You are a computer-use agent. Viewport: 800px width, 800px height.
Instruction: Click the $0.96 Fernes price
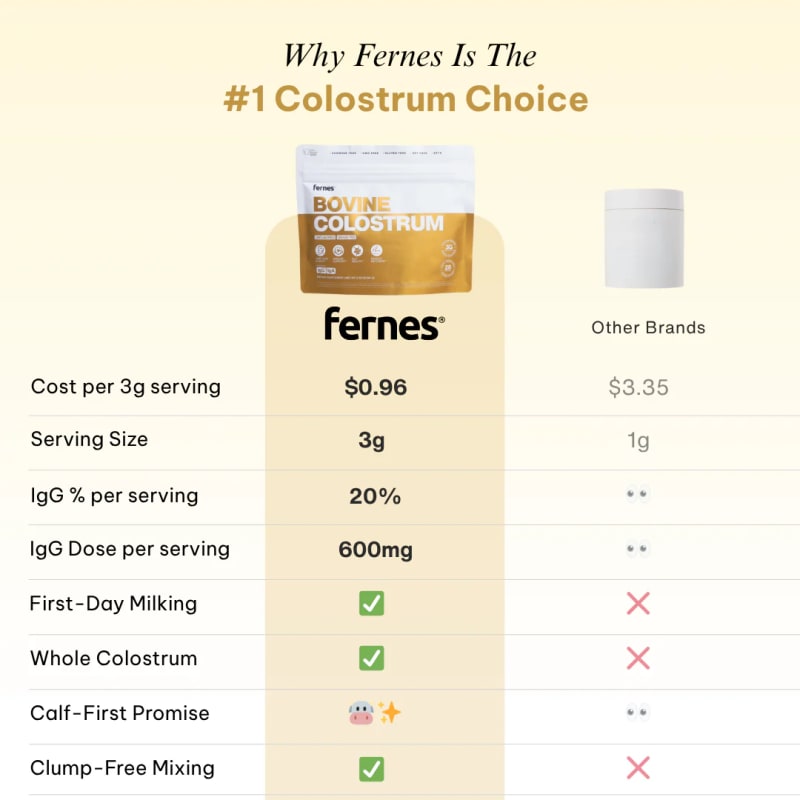[375, 387]
